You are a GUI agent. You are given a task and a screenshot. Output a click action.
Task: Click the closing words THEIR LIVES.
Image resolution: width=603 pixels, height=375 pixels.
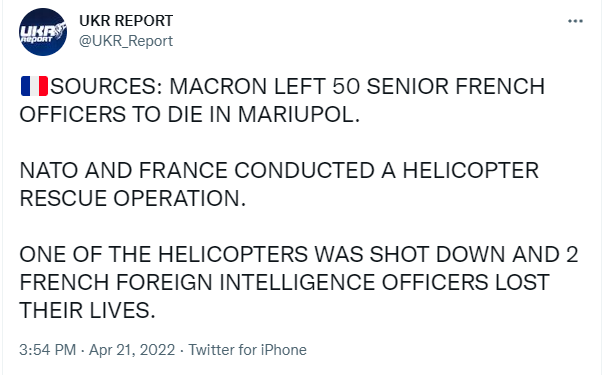pyautogui.click(x=87, y=311)
